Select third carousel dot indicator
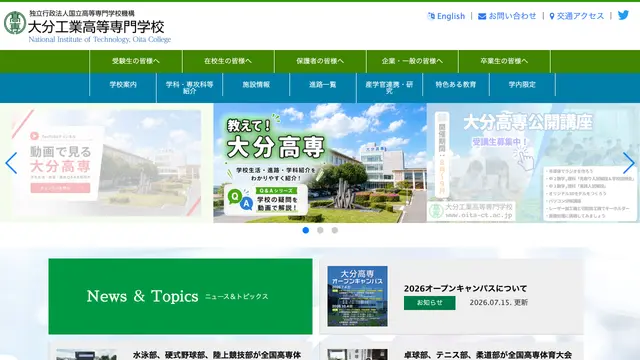The width and height of the screenshot is (640, 360). tap(335, 230)
